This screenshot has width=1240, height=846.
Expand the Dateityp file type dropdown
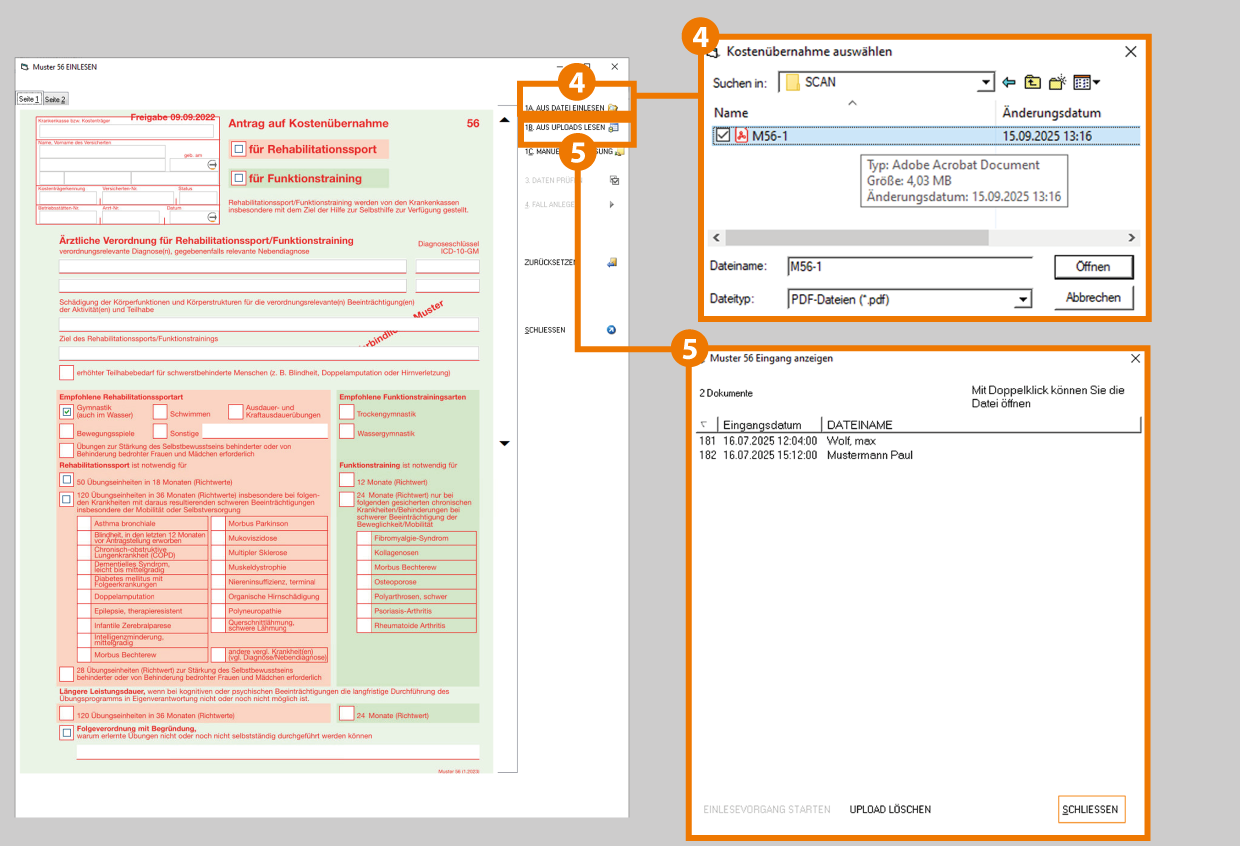click(x=1022, y=299)
